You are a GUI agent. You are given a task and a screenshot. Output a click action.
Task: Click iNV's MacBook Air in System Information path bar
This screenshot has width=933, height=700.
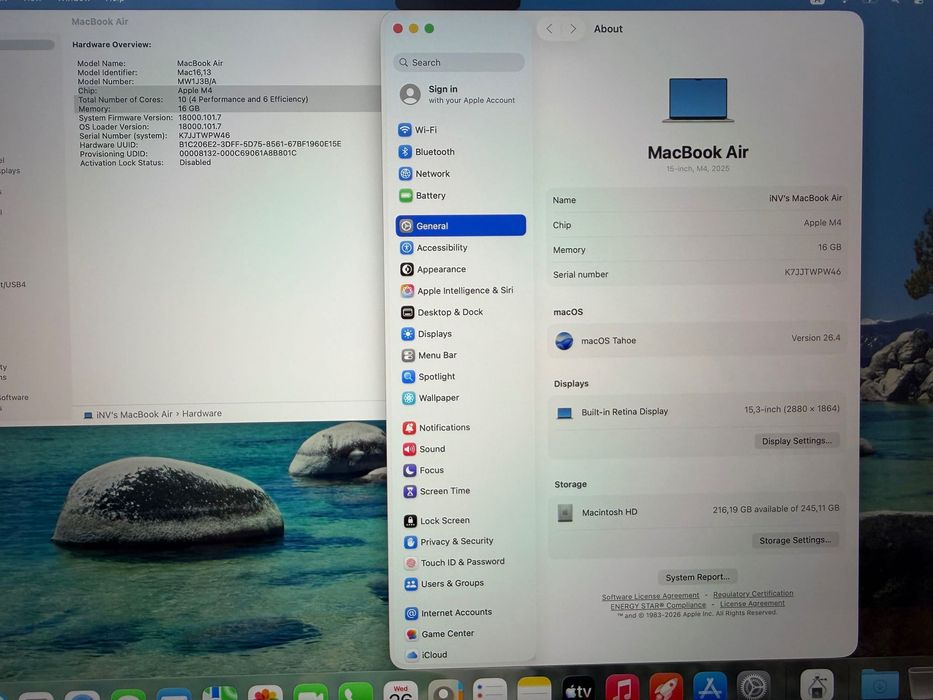coord(134,414)
